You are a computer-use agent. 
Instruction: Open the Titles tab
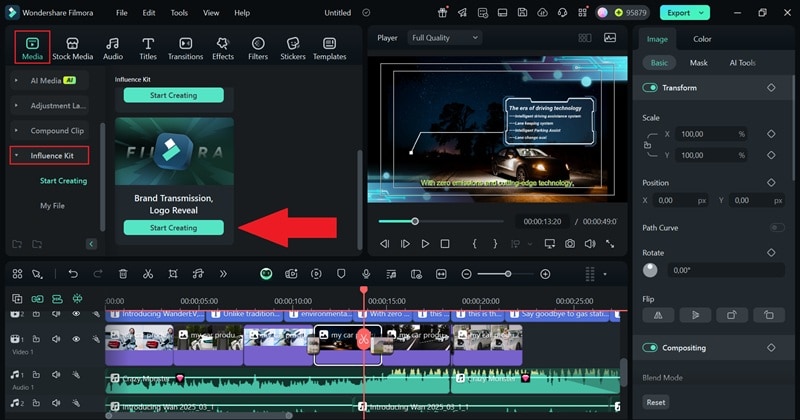click(148, 48)
